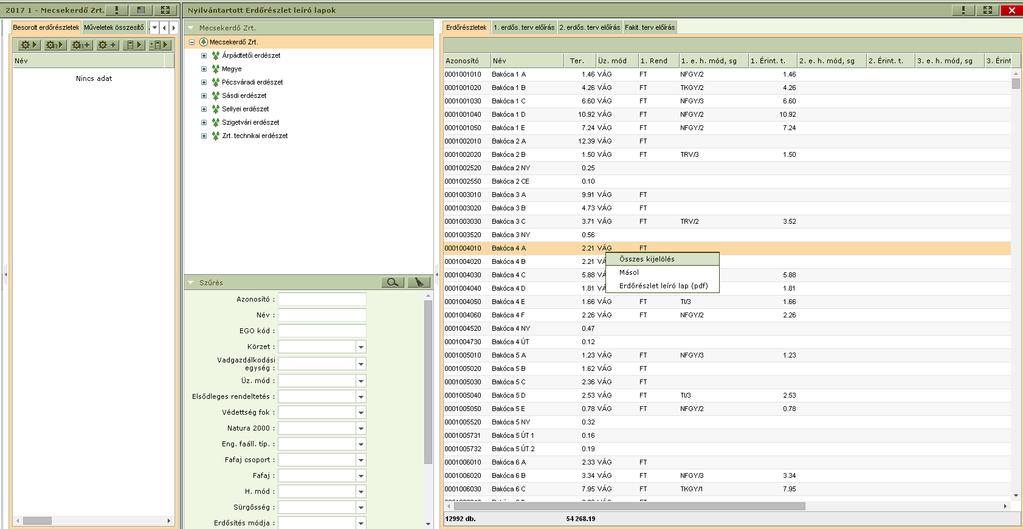Open the Sürgősség dropdown
The height and width of the screenshot is (529, 1023).
[361, 507]
